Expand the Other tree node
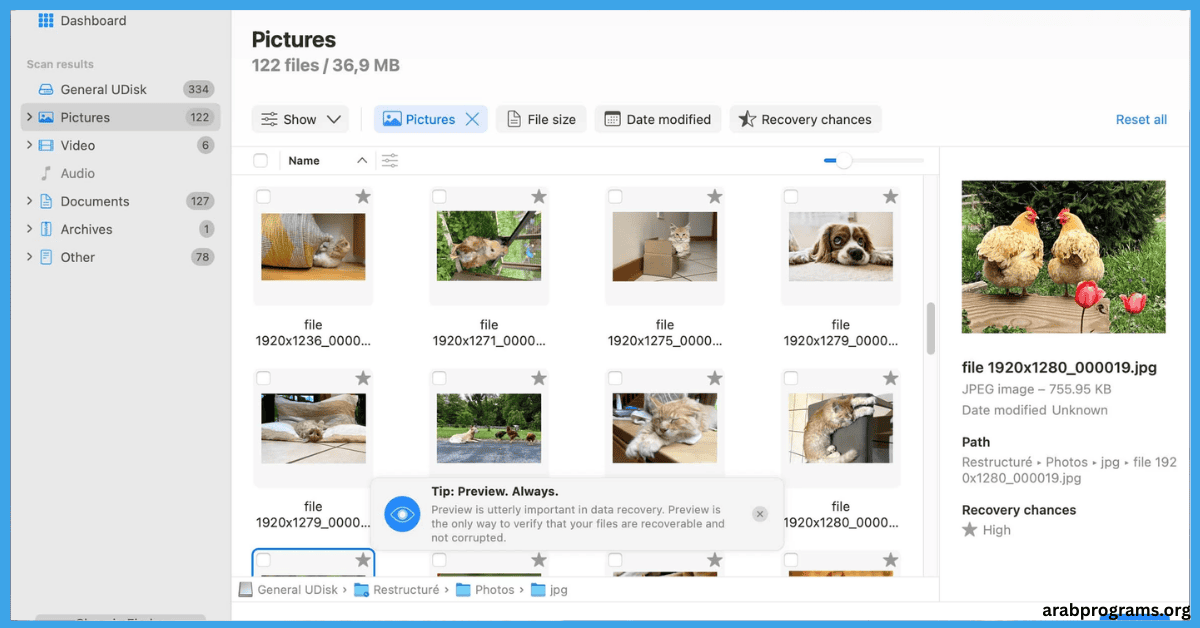The width and height of the screenshot is (1200, 628). tap(28, 257)
